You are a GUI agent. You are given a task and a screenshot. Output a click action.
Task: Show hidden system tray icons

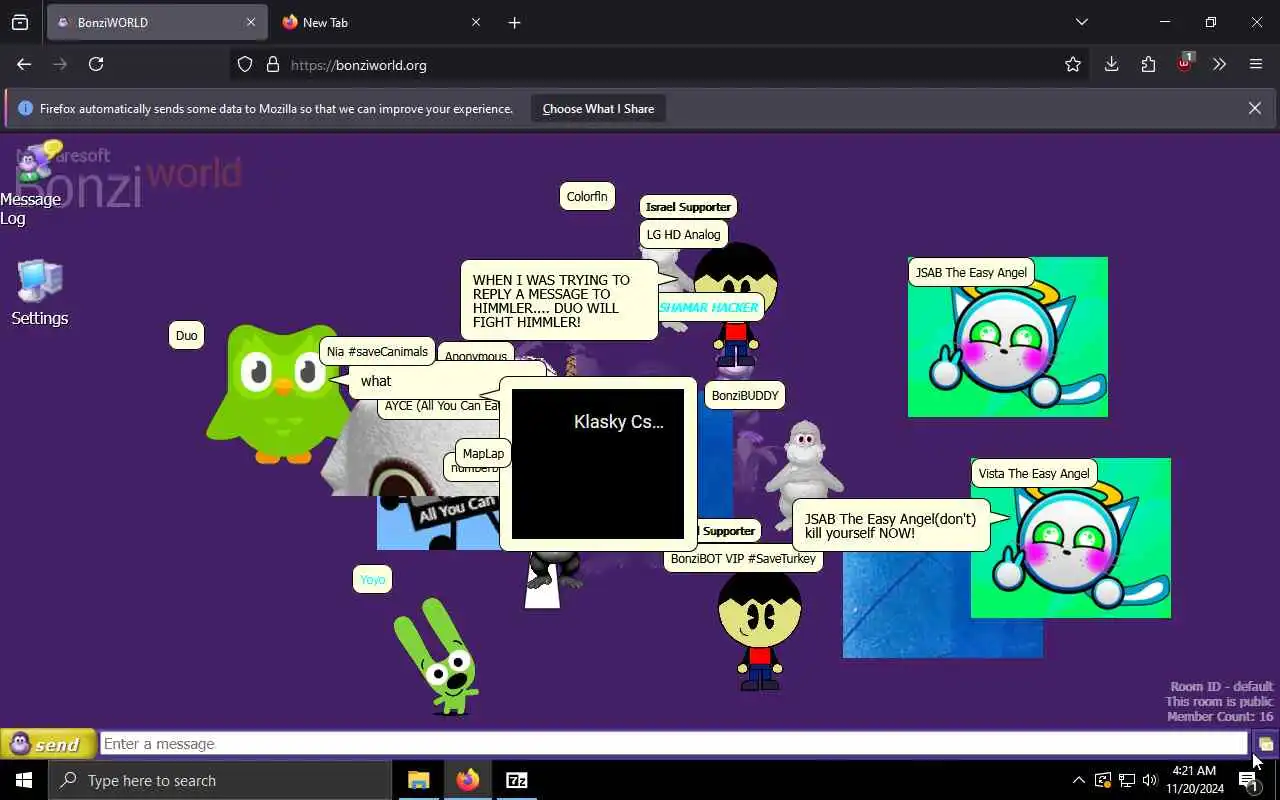[1078, 780]
